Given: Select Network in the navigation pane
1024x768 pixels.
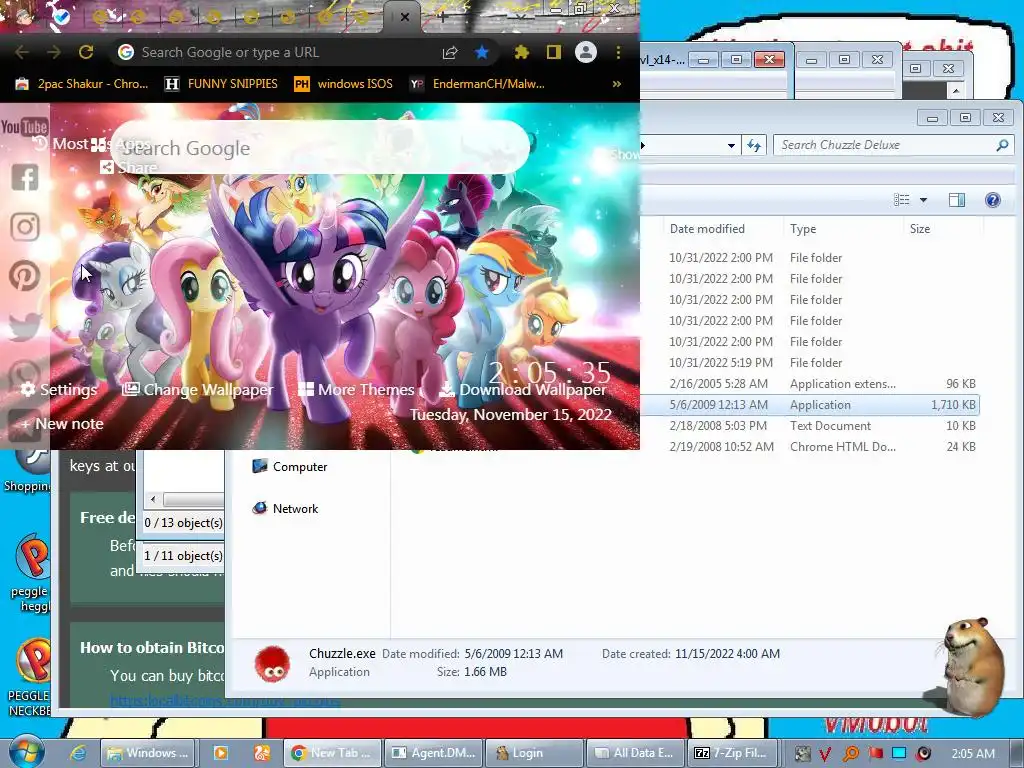Looking at the screenshot, I should tap(285, 508).
